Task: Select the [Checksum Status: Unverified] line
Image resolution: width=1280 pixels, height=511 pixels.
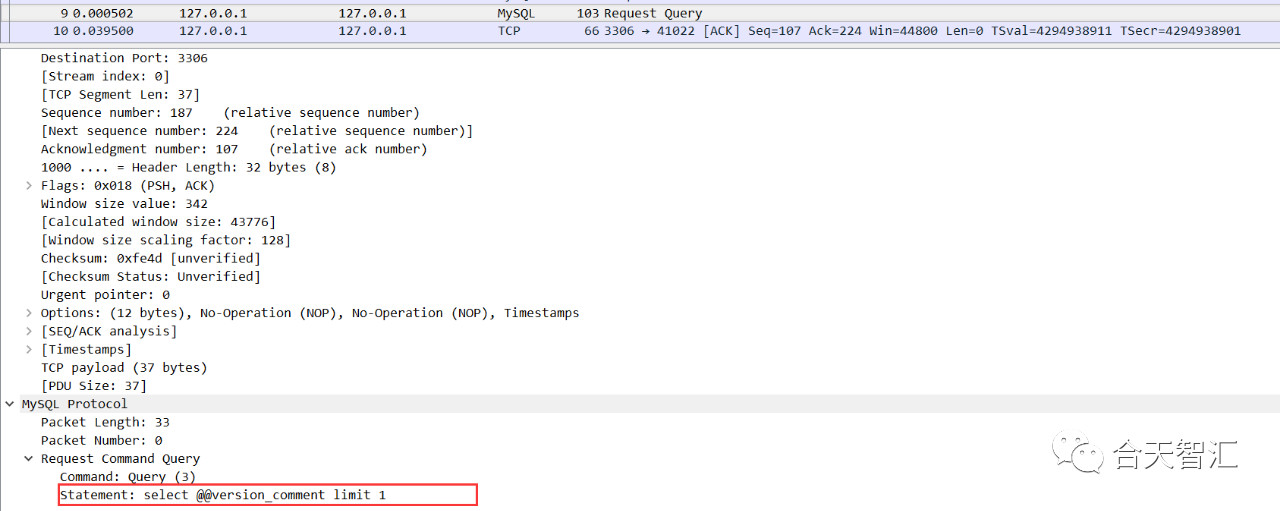Action: 150,276
